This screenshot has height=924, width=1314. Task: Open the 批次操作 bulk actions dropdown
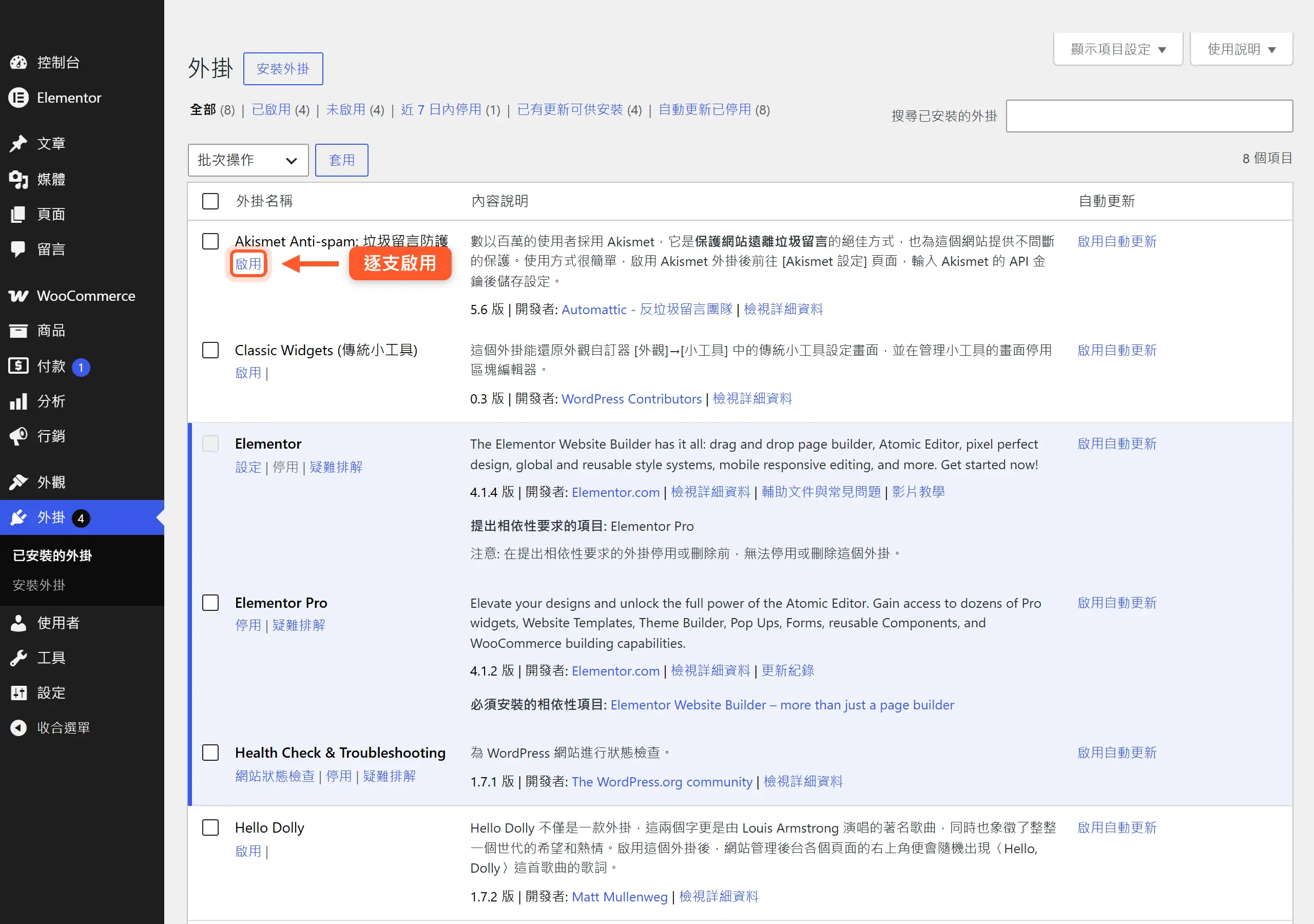pyautogui.click(x=248, y=160)
